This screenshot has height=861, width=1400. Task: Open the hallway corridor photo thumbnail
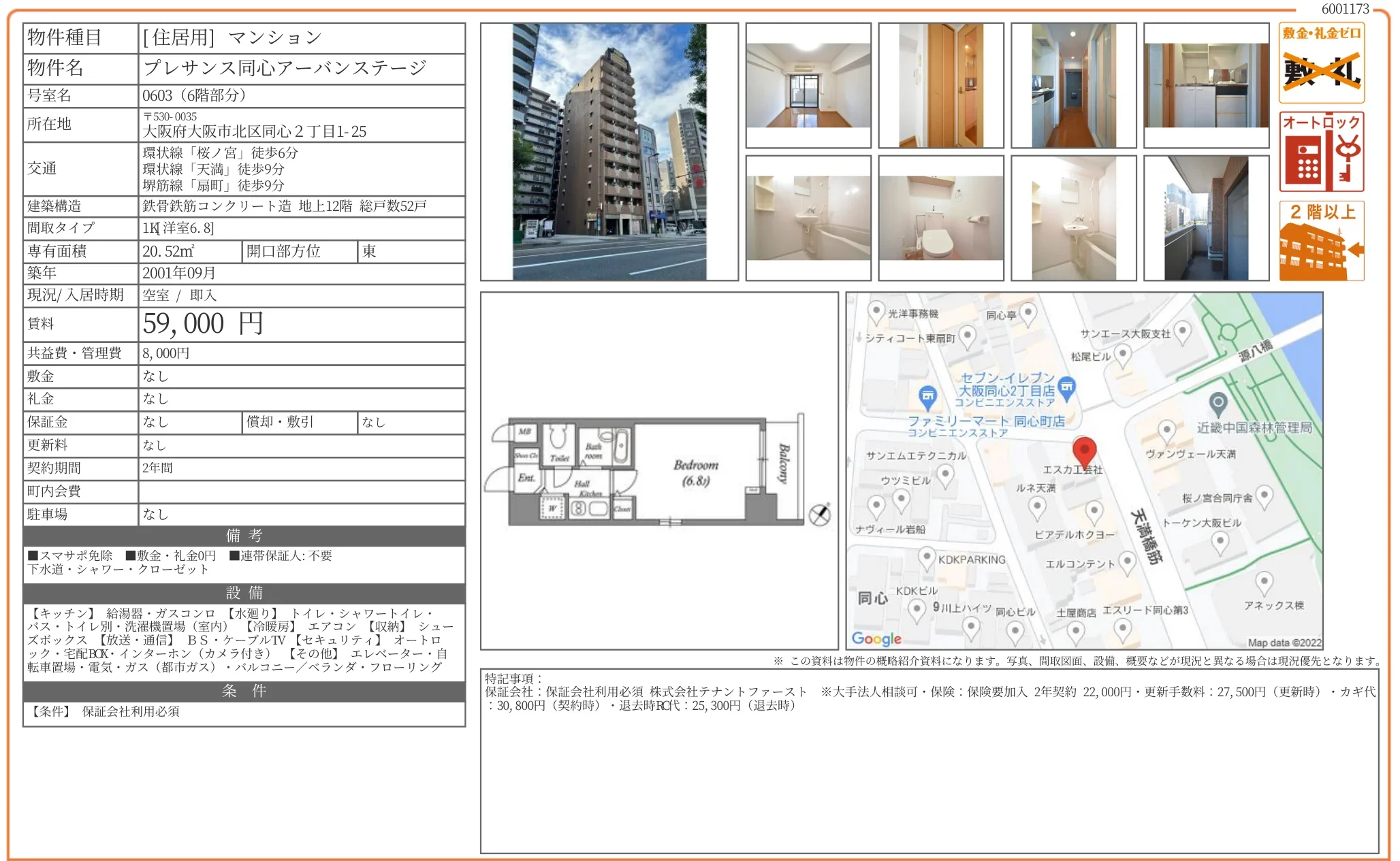(x=1073, y=85)
